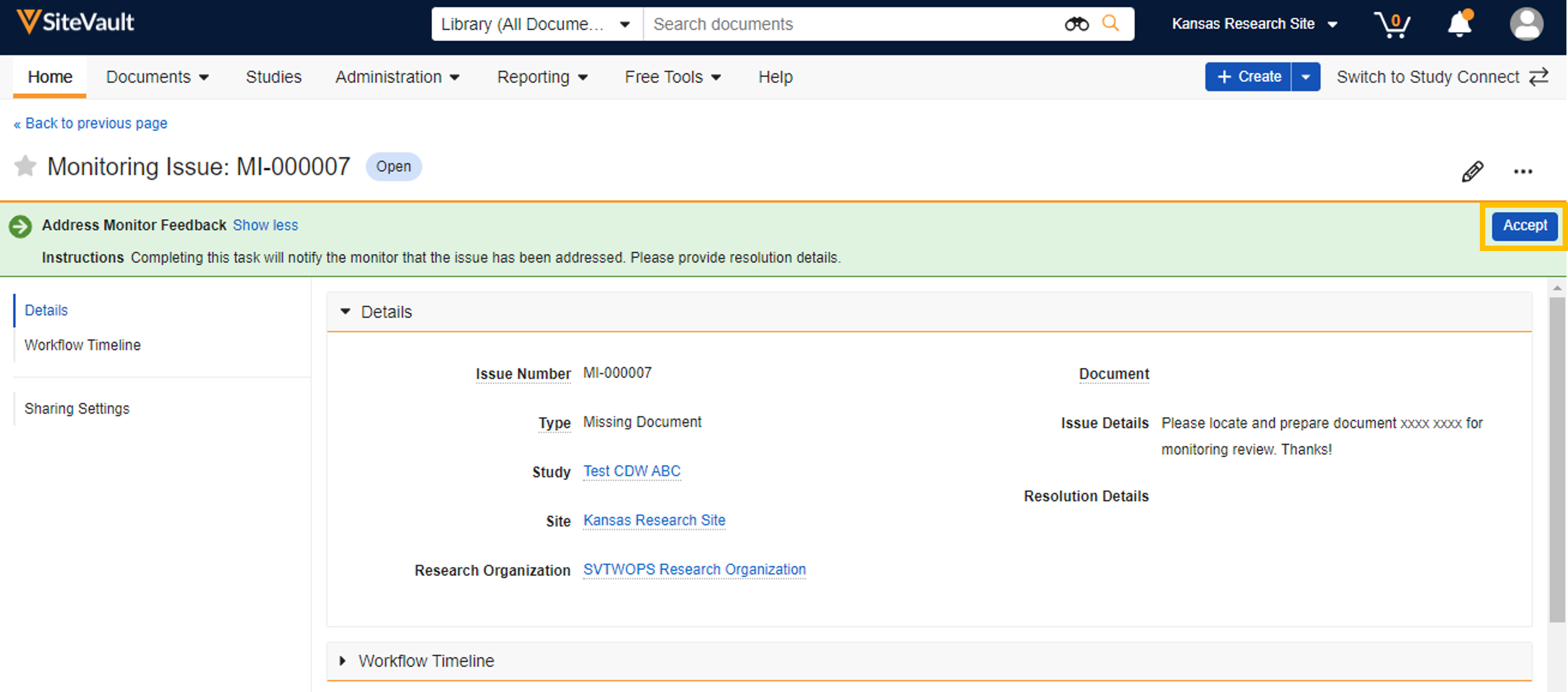
Task: Click the orange search magnifier icon
Action: click(1110, 24)
